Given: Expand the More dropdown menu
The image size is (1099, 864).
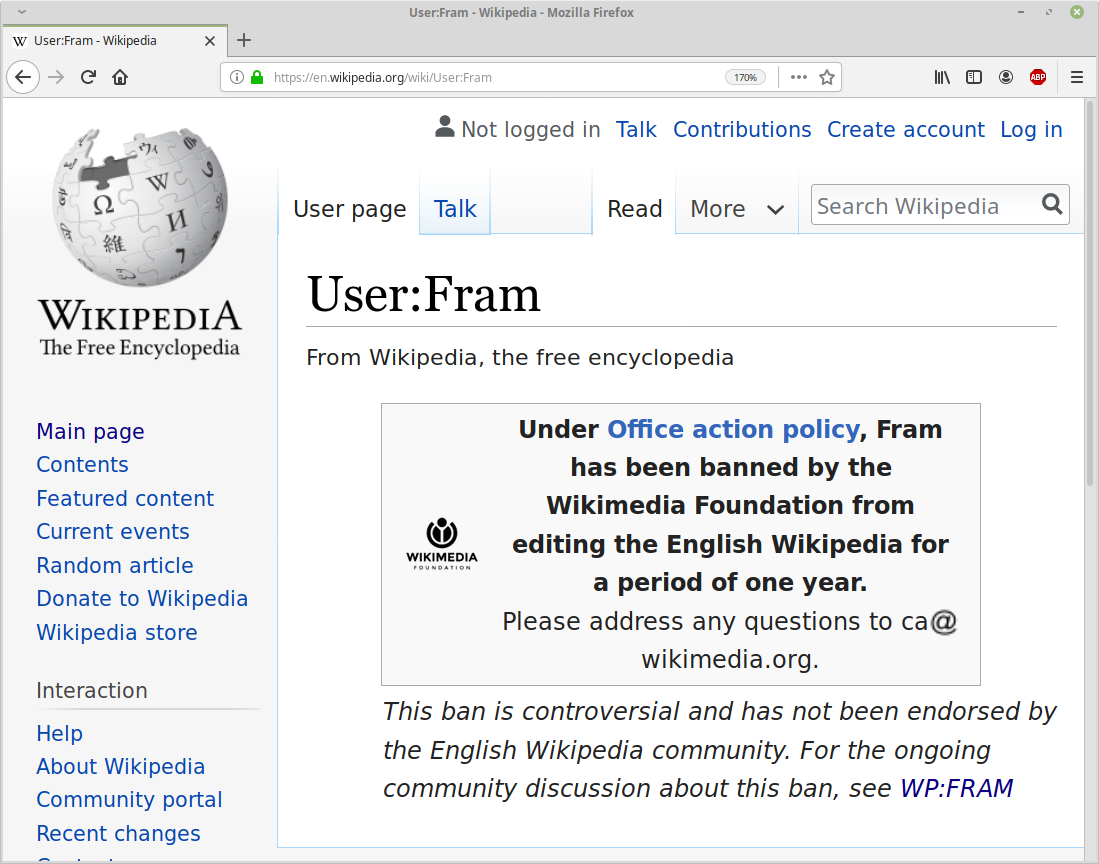Looking at the screenshot, I should [737, 209].
